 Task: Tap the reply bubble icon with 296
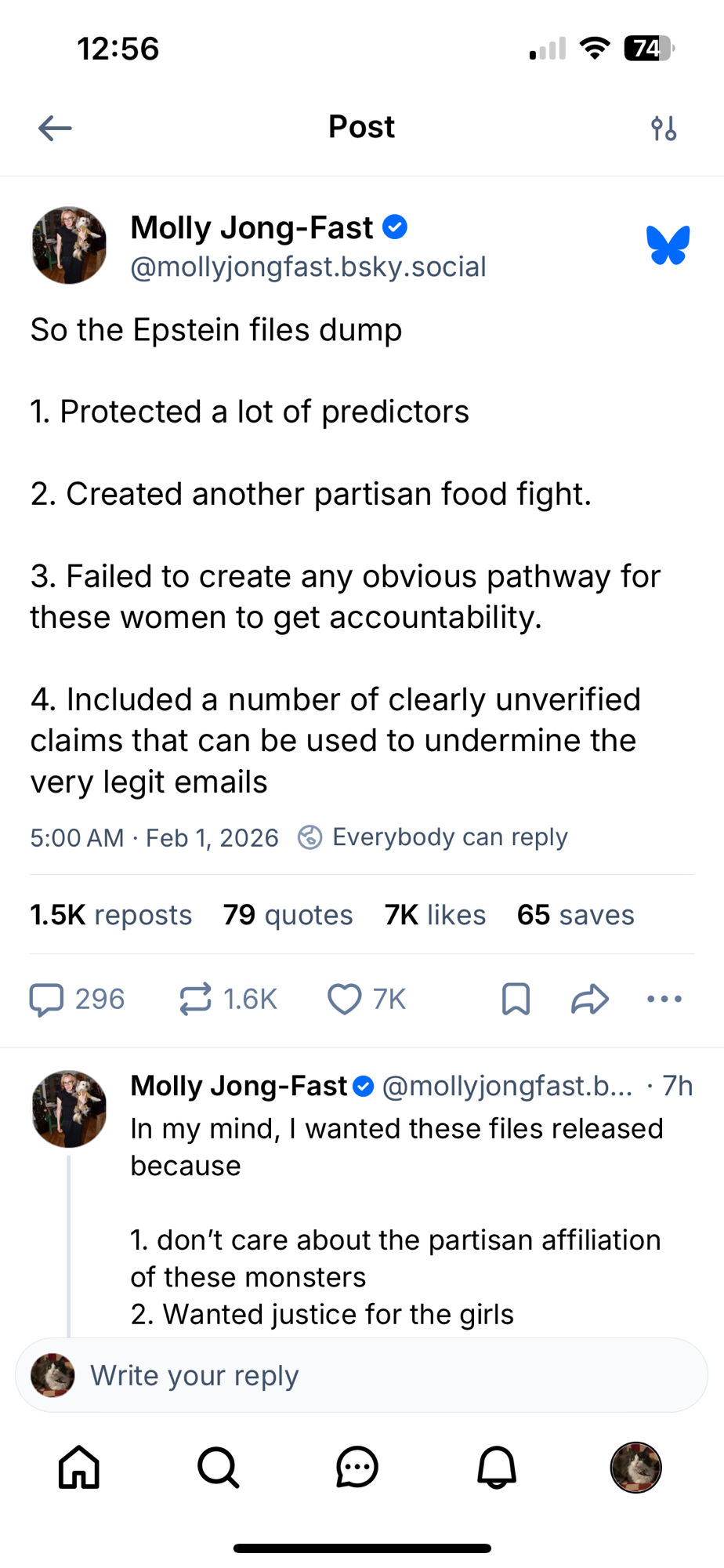point(47,1000)
